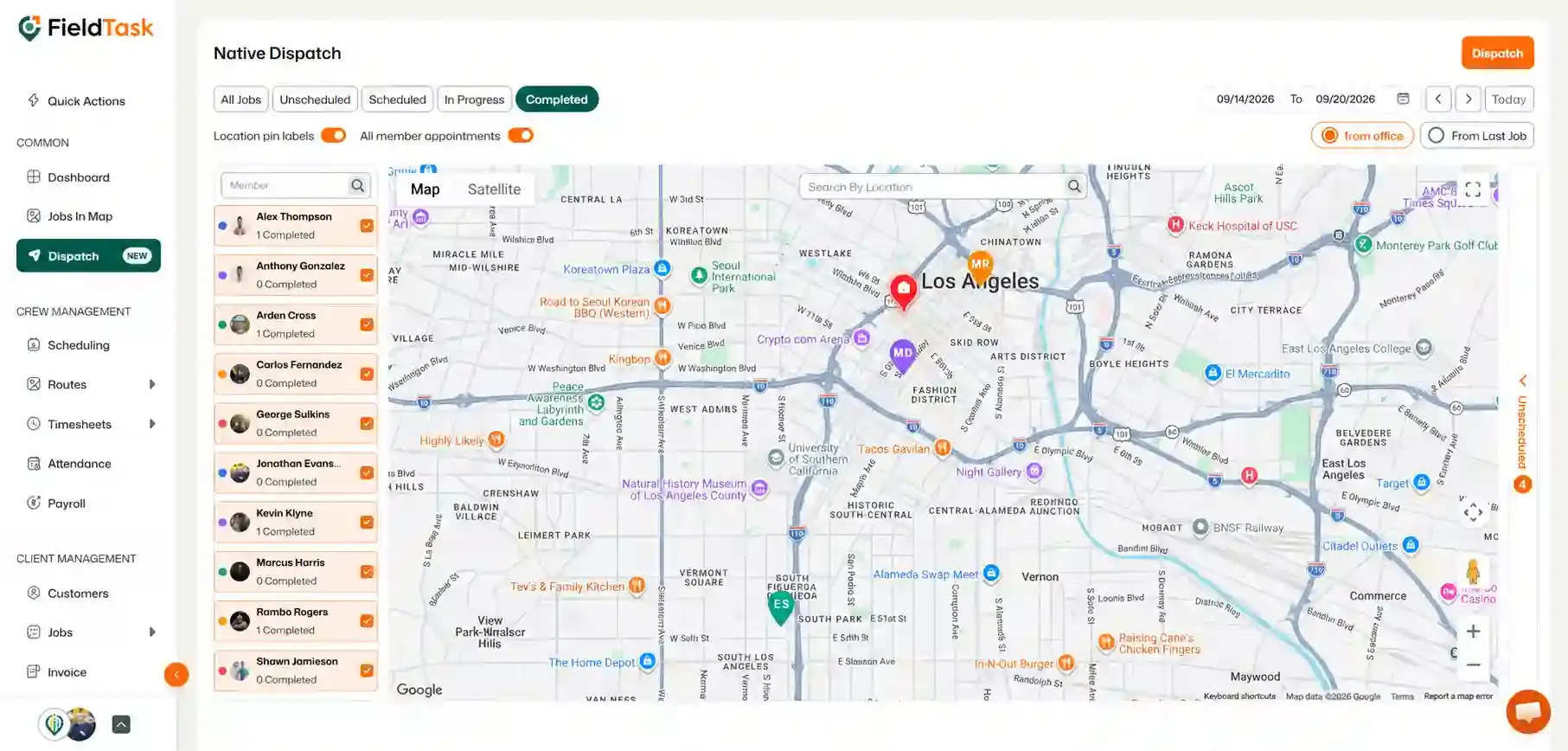This screenshot has height=751, width=1568.
Task: Select the Shawn Jamieson member name
Action: [x=297, y=661]
